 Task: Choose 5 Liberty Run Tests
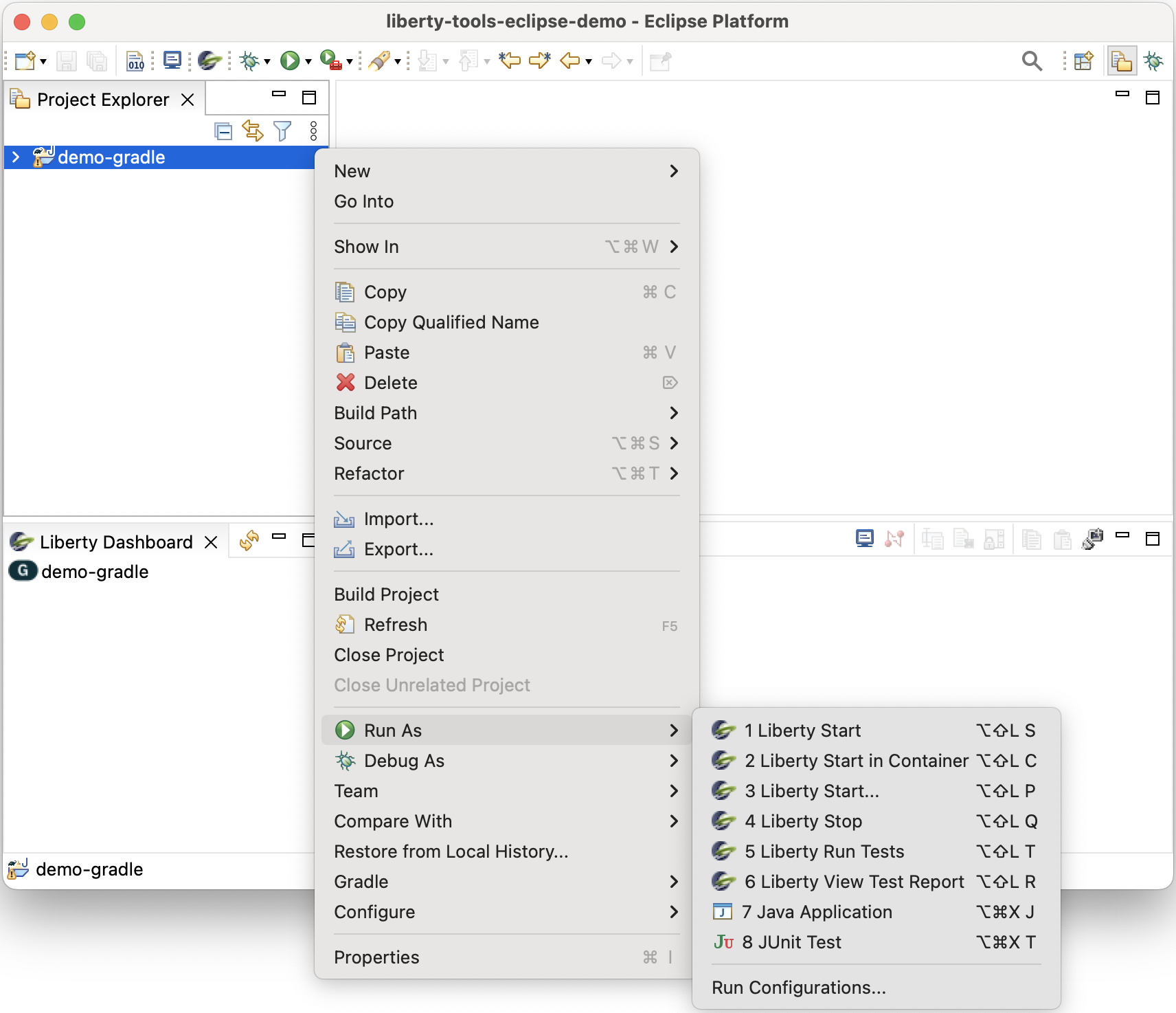(876, 851)
